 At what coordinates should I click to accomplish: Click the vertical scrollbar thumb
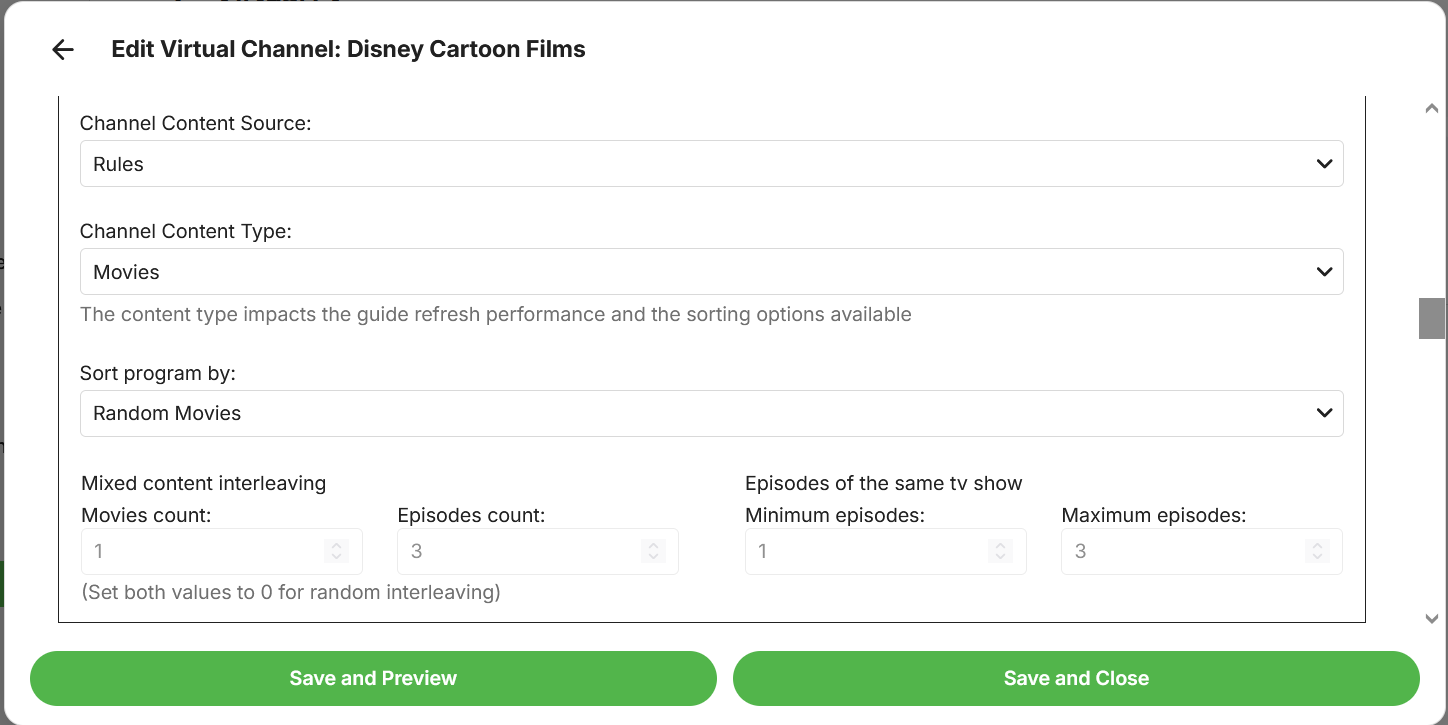tap(1432, 319)
